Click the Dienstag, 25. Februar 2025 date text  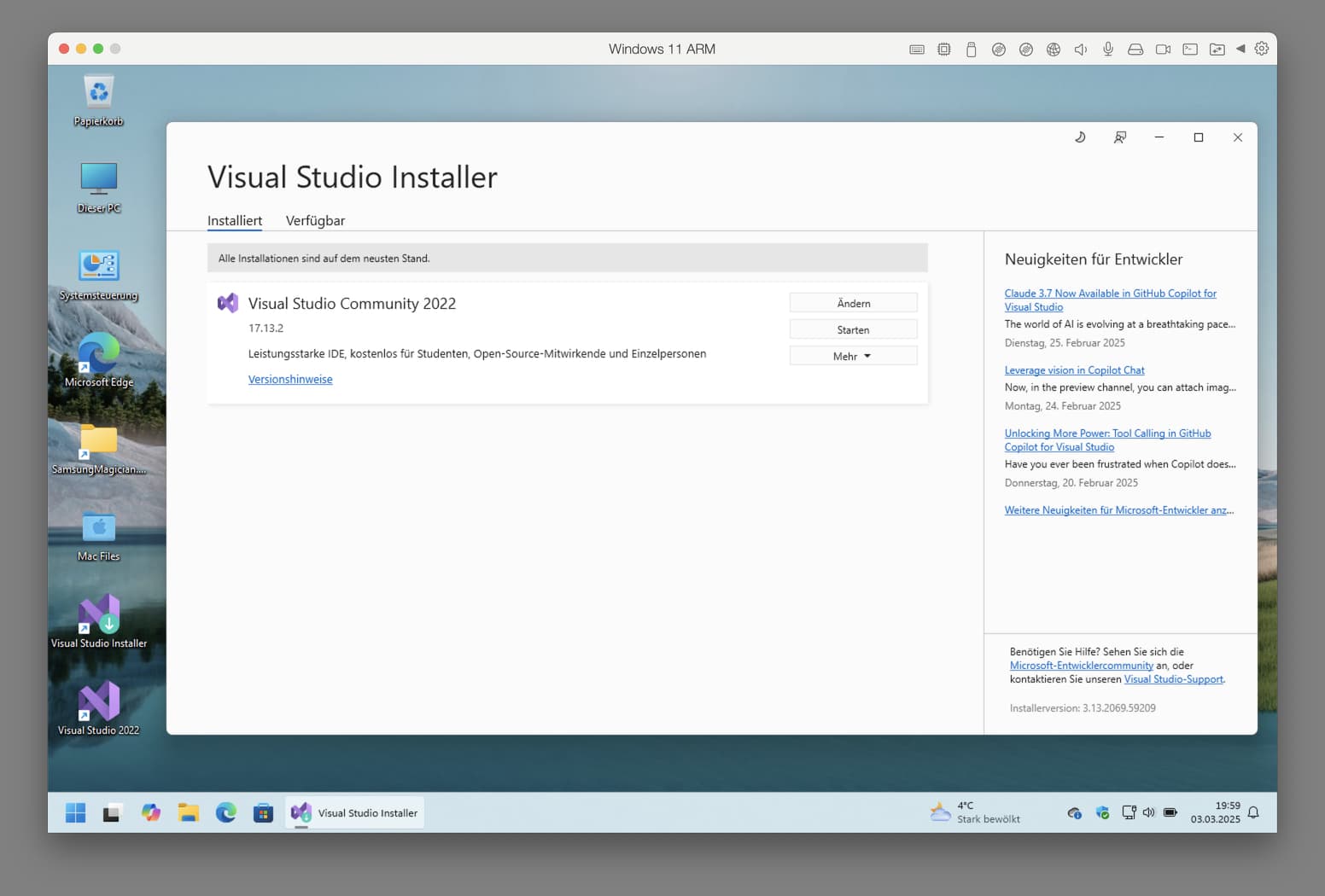1065,343
